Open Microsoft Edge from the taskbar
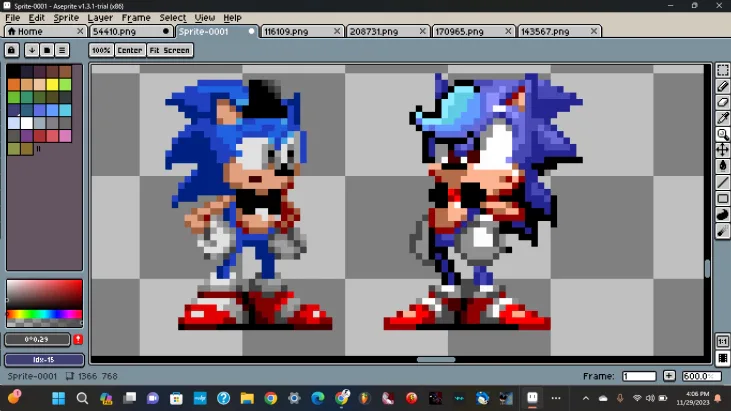The height and width of the screenshot is (411, 731). click(x=317, y=398)
